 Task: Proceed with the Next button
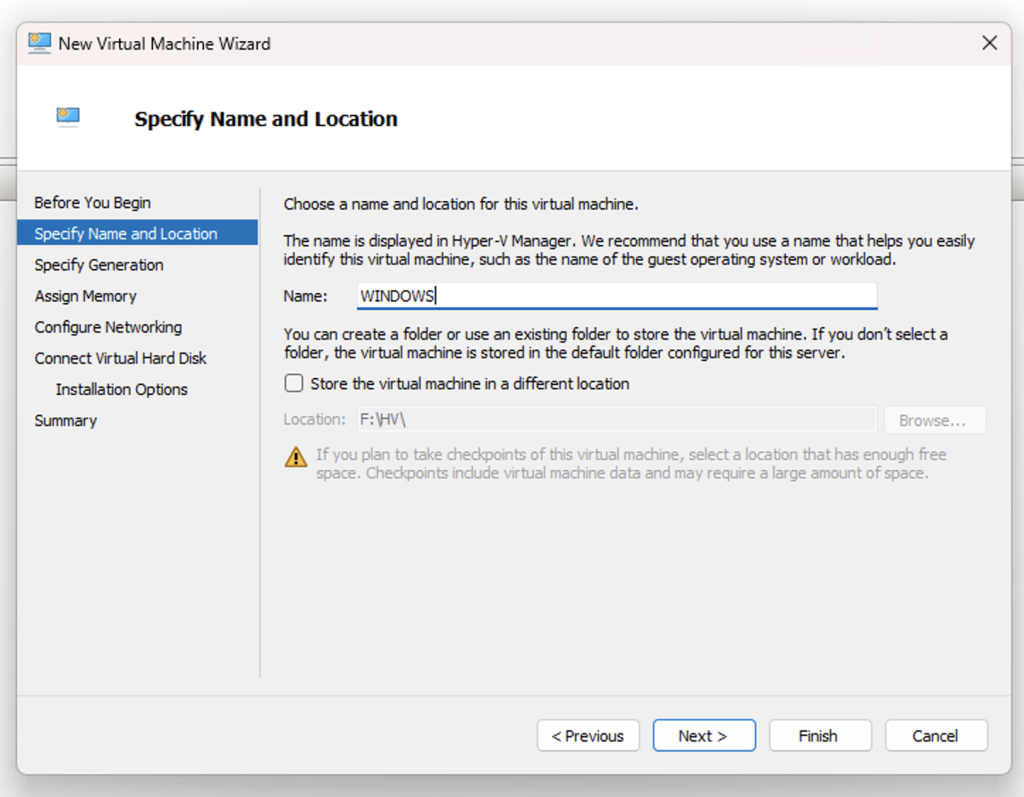pos(703,736)
